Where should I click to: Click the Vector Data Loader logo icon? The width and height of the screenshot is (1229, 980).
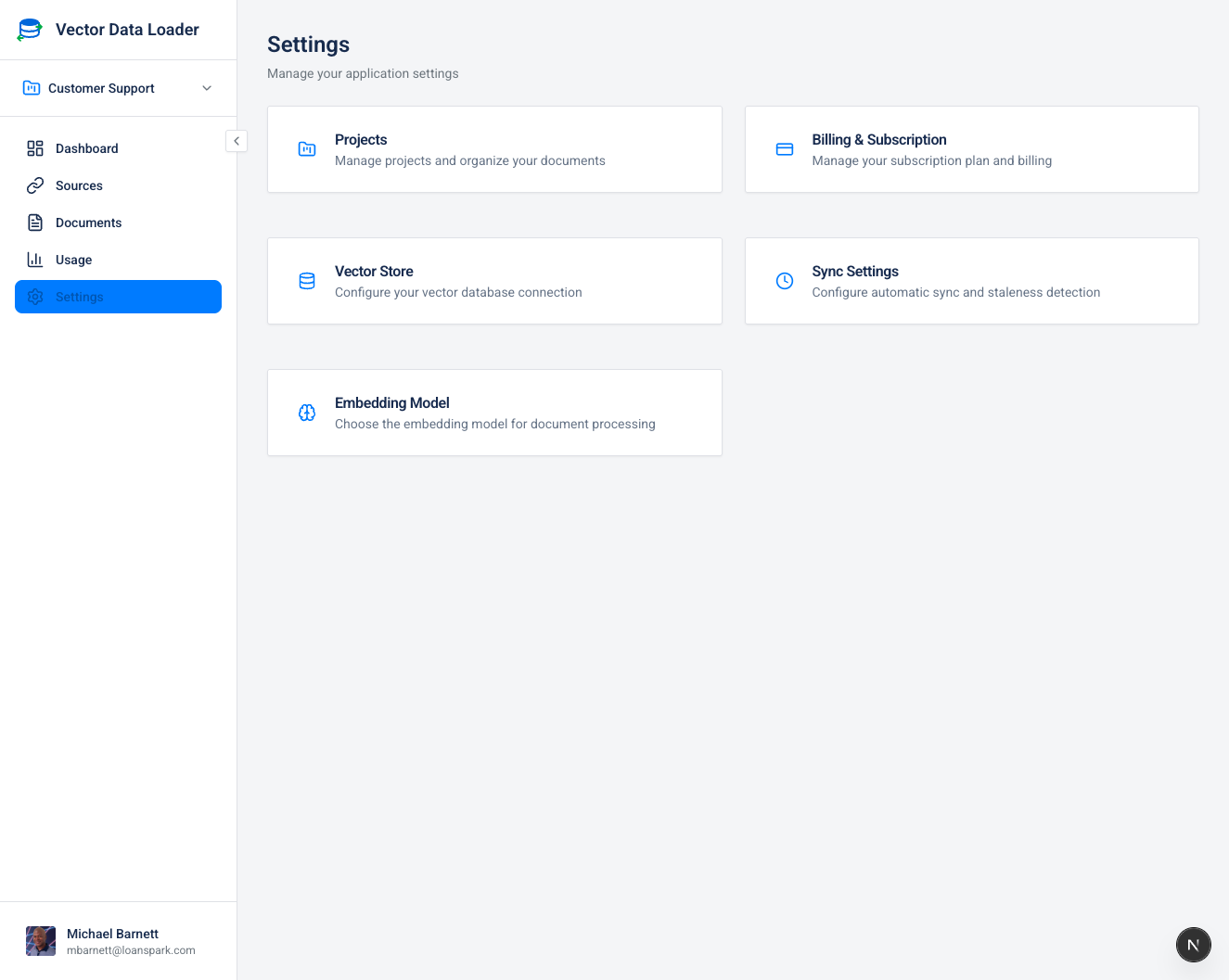(x=29, y=29)
